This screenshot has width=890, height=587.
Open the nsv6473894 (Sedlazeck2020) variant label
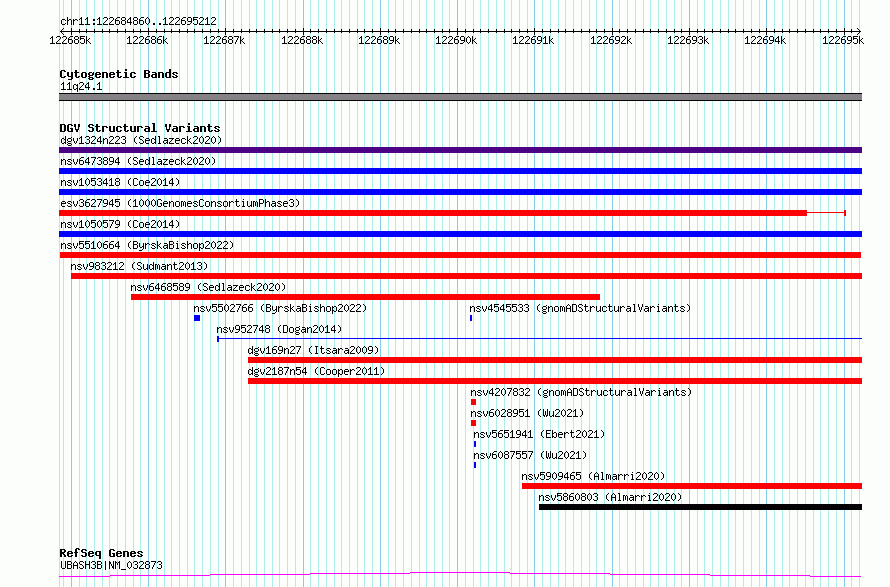point(138,161)
